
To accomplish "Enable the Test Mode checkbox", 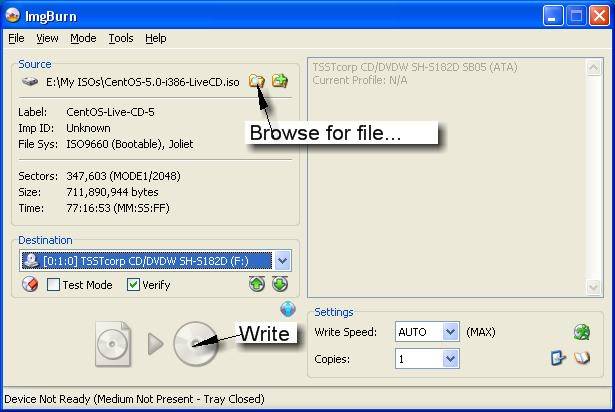I will (54, 285).
